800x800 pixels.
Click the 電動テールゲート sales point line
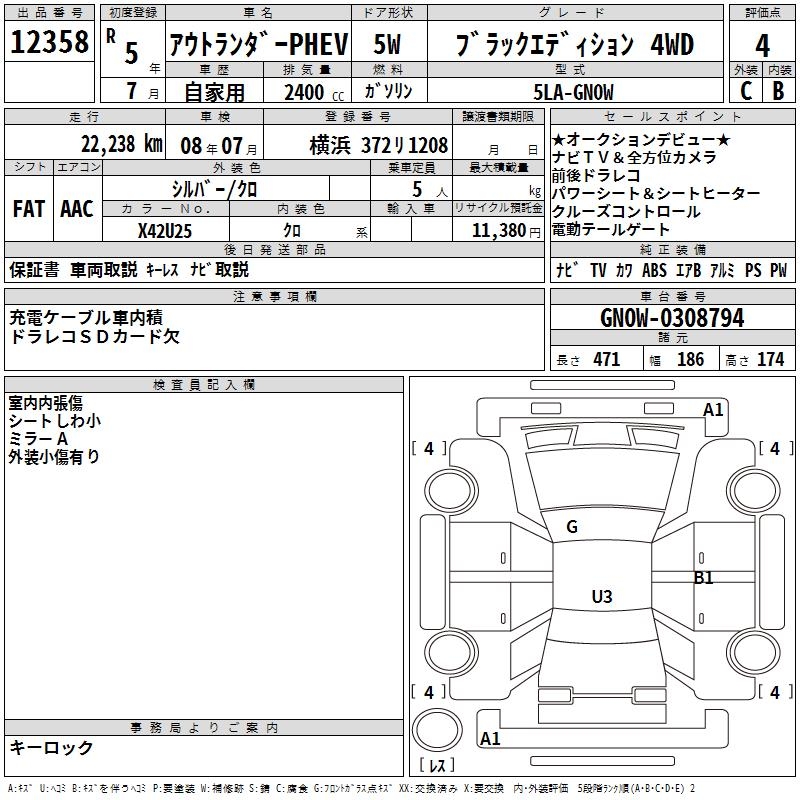click(610, 230)
